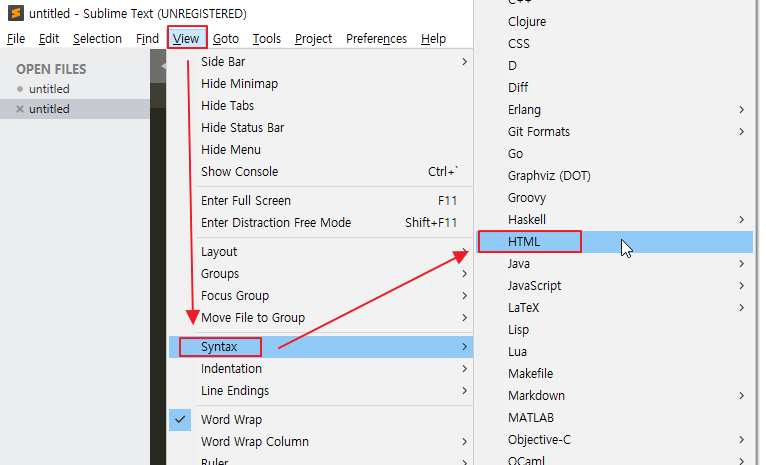Expand the Objective-C syntax submenu
The image size is (766, 465).
[615, 439]
